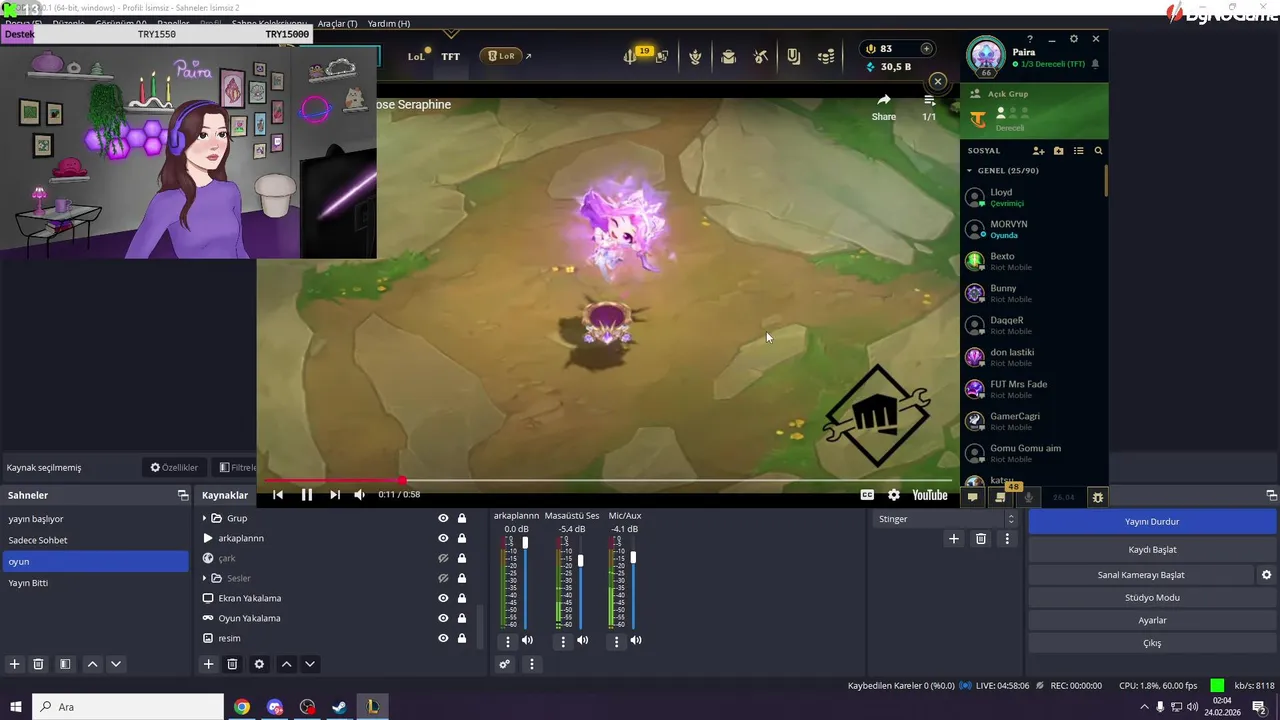Add a scene transition with plus icon
1280x720 pixels.
click(953, 539)
